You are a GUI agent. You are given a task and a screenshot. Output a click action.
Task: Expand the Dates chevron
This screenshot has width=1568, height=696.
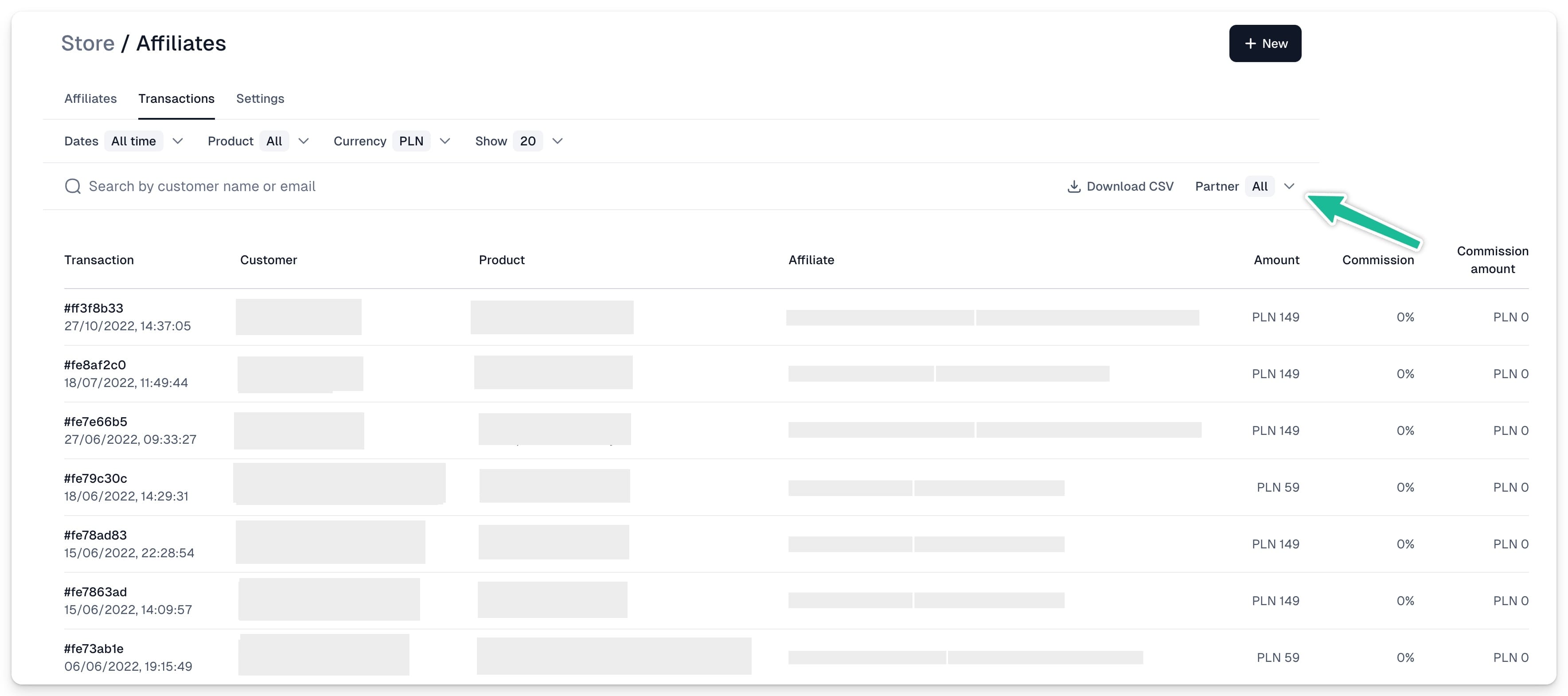(178, 141)
